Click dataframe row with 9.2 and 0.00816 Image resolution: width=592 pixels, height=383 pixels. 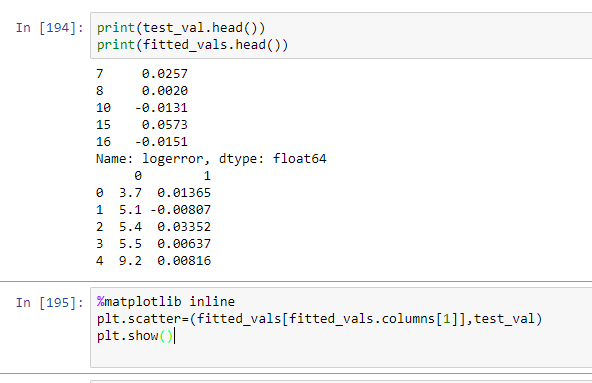pyautogui.click(x=153, y=261)
